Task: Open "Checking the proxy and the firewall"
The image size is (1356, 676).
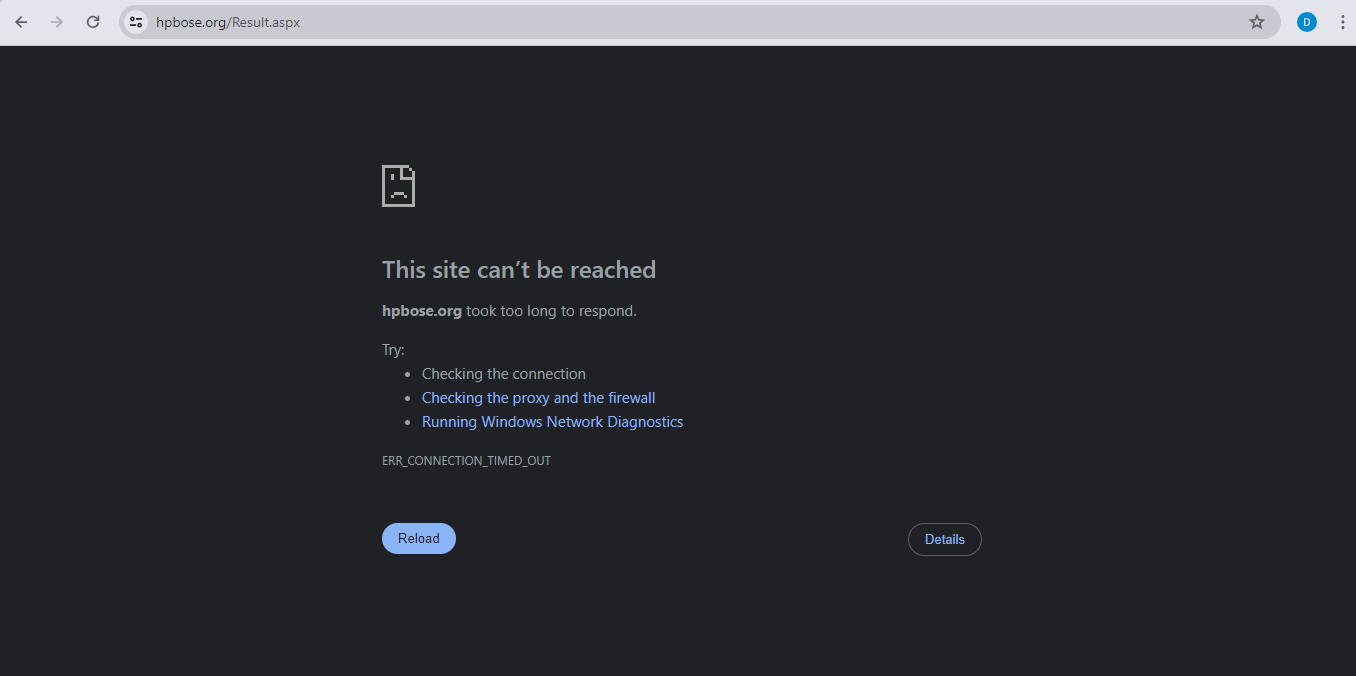Action: [x=538, y=398]
